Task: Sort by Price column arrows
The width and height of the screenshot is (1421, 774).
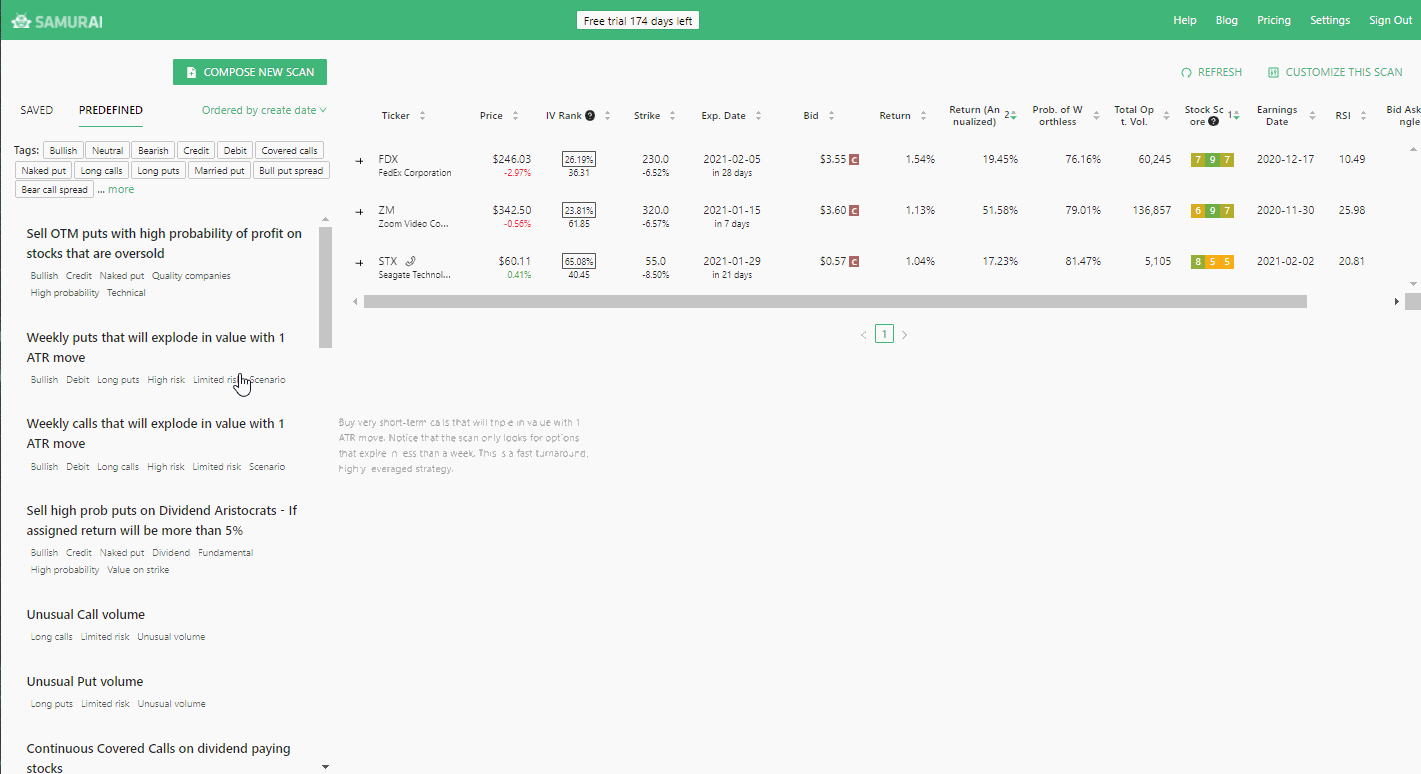Action: [x=515, y=116]
